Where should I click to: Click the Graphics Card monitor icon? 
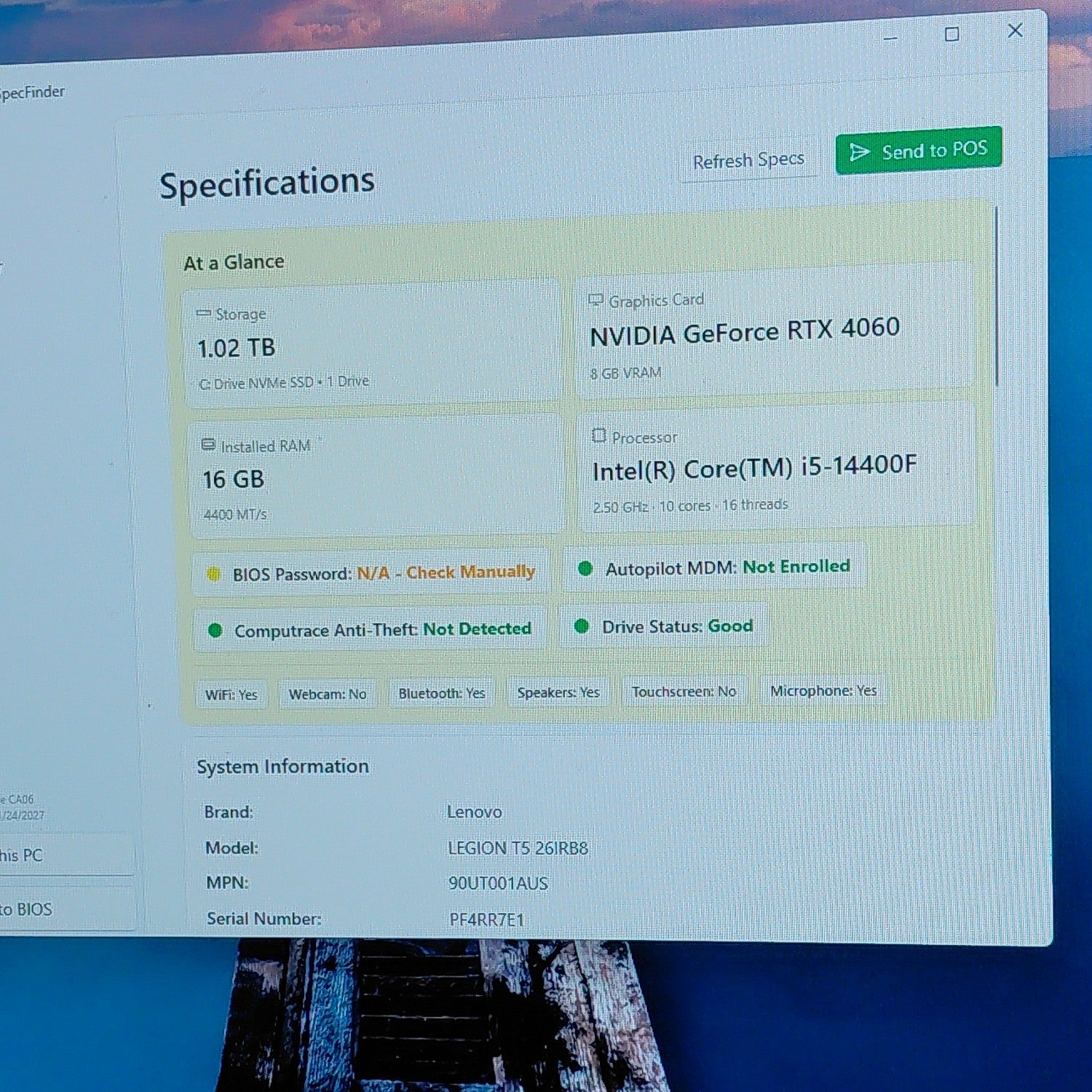[x=596, y=300]
